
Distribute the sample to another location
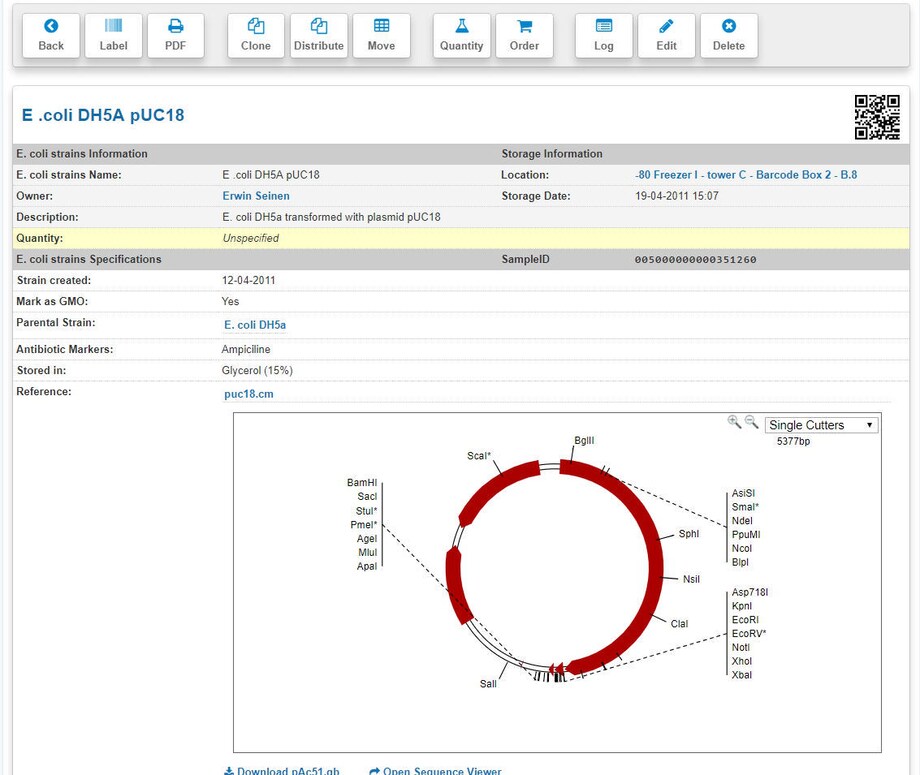tap(319, 36)
